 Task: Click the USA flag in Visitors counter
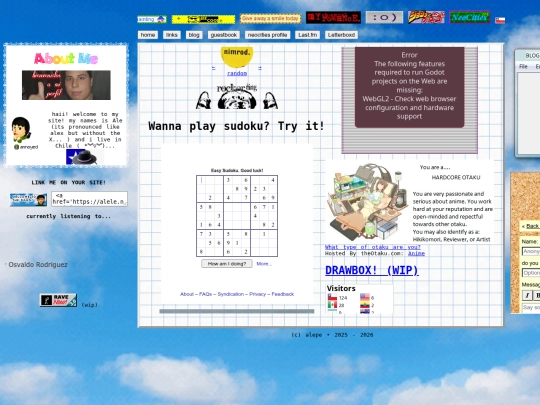coord(365,297)
